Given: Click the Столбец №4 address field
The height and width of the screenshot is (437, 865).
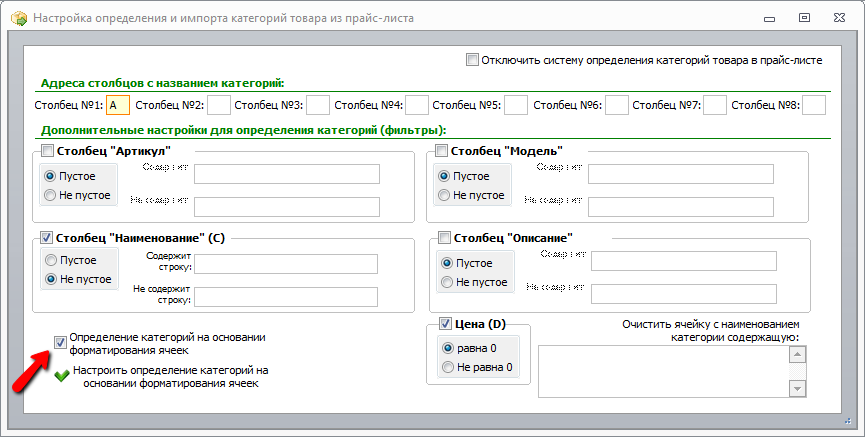Looking at the screenshot, I should [417, 105].
